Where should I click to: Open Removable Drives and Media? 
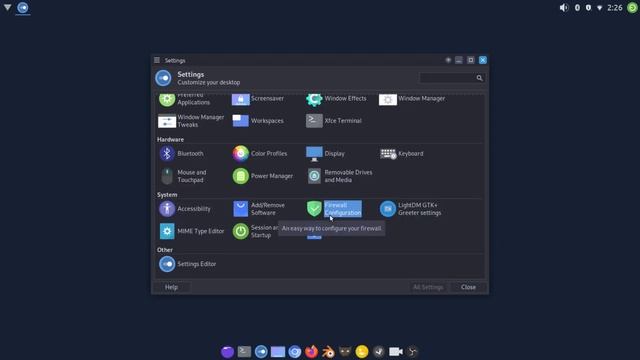(339, 176)
